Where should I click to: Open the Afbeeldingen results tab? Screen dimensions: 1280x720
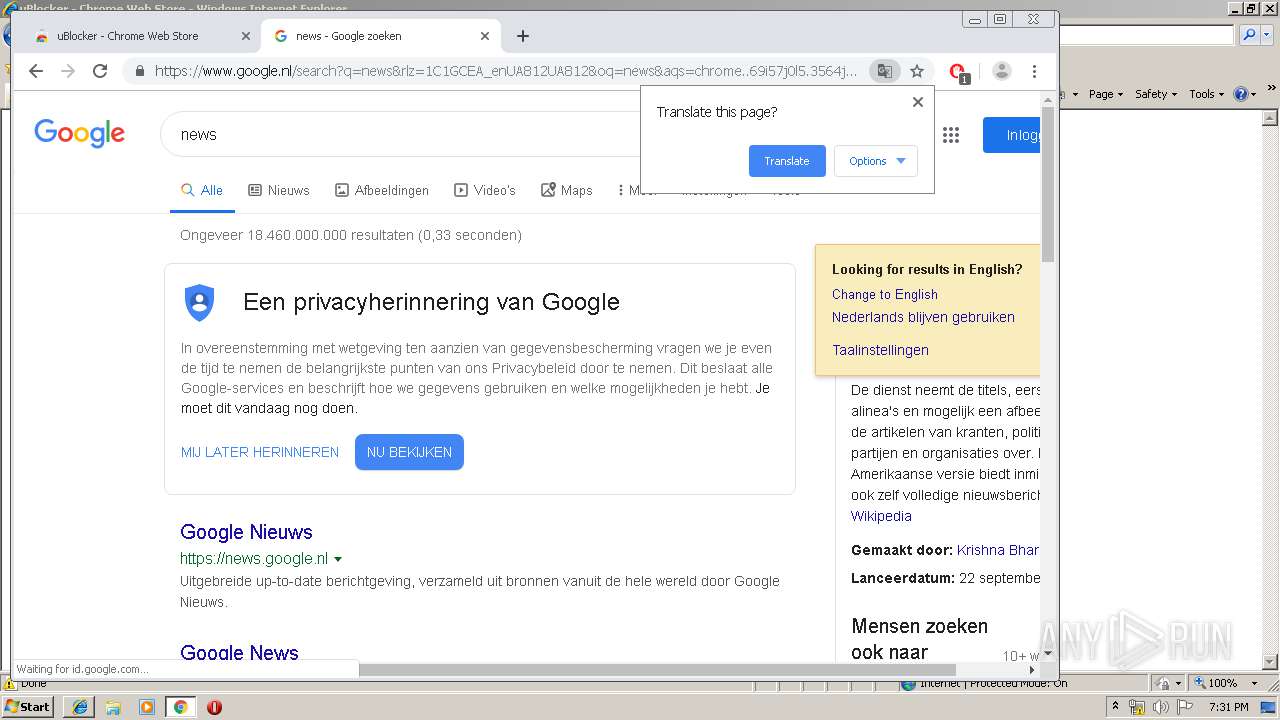click(x=382, y=190)
